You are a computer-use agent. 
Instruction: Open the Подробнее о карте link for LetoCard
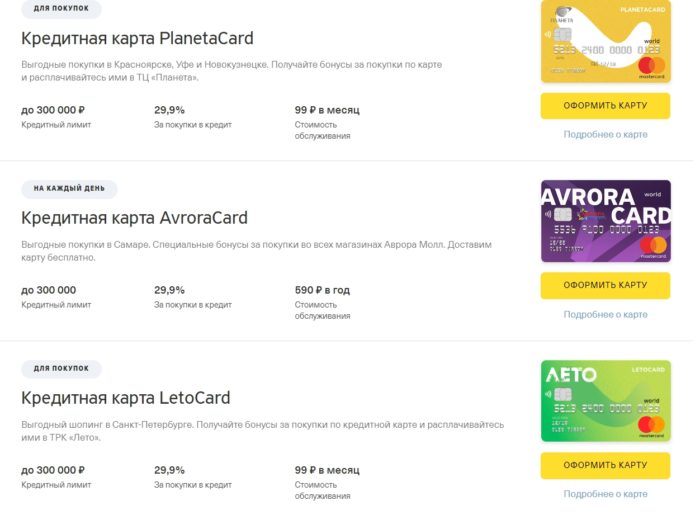point(605,494)
